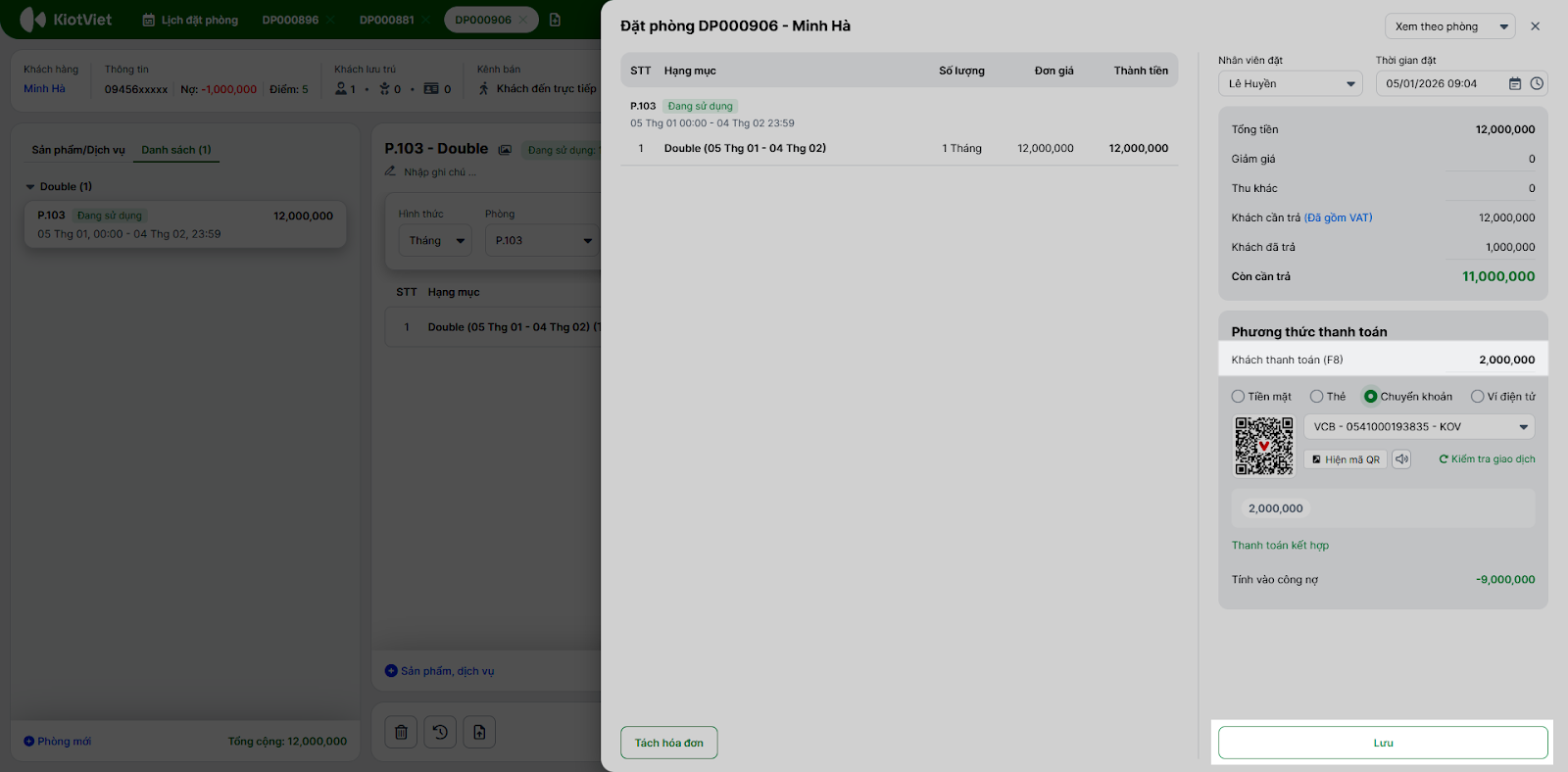
Task: Click the Lưu save button
Action: (1383, 743)
